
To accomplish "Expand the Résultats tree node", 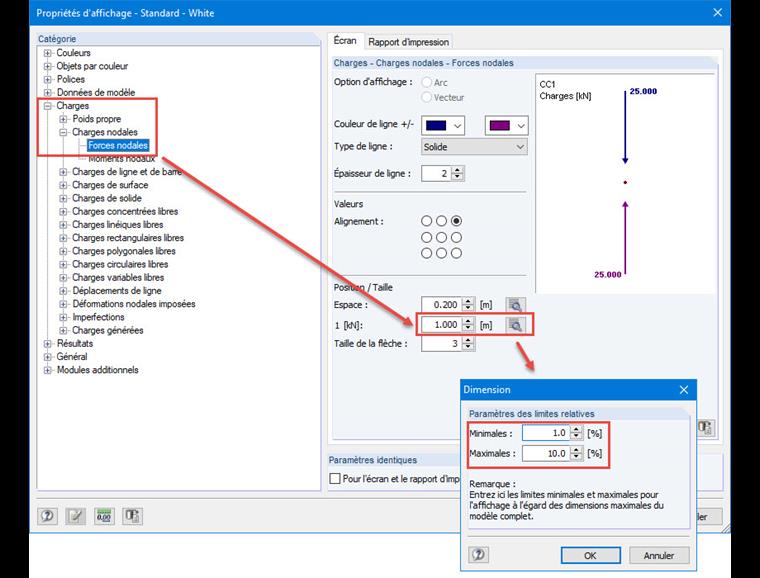I will tap(48, 344).
